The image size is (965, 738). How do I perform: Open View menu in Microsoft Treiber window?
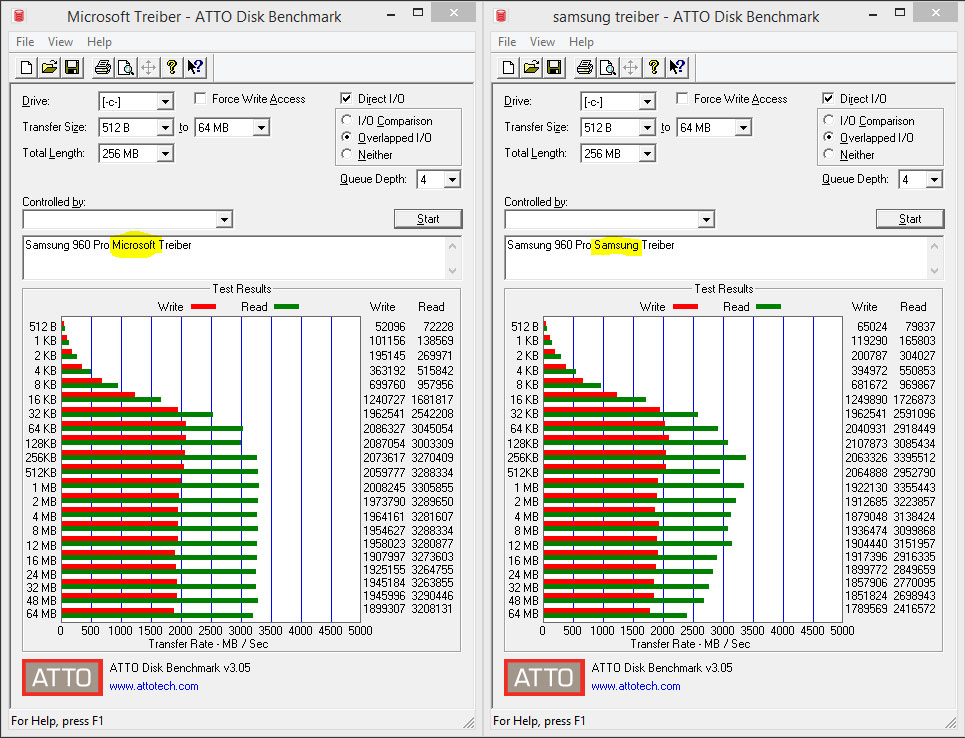60,42
